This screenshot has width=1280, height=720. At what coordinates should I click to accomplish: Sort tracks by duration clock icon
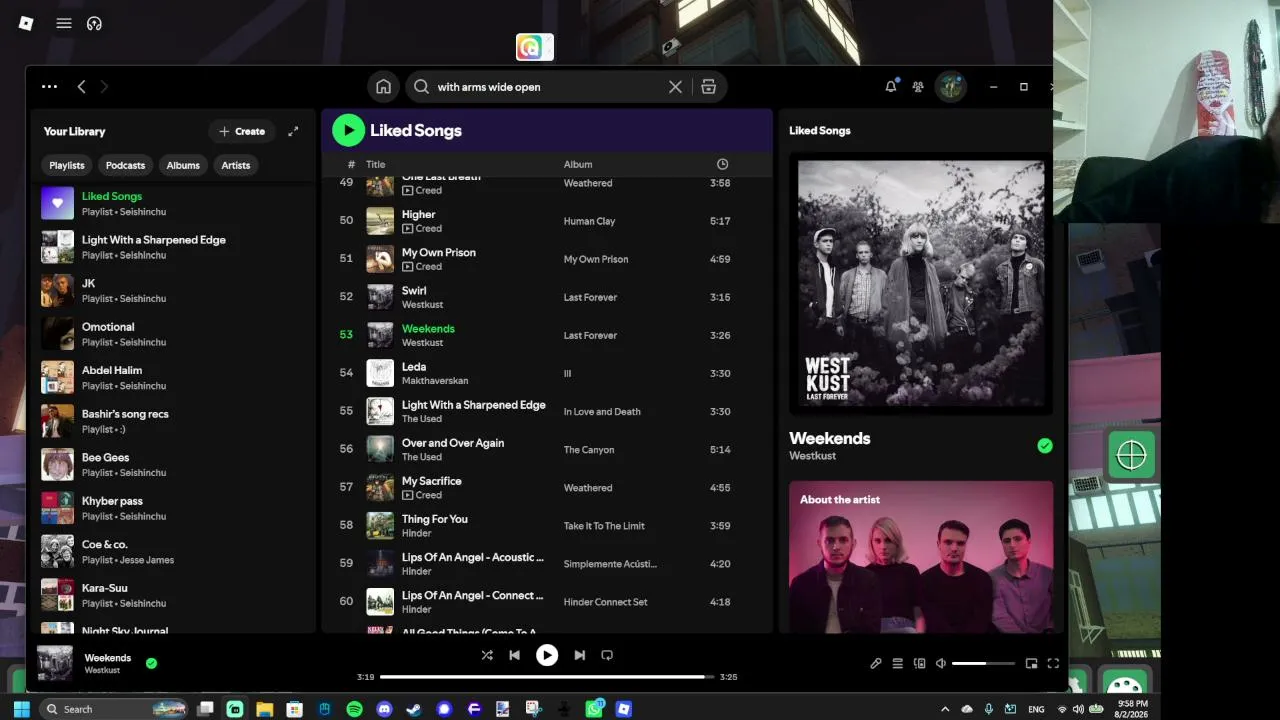(x=722, y=164)
